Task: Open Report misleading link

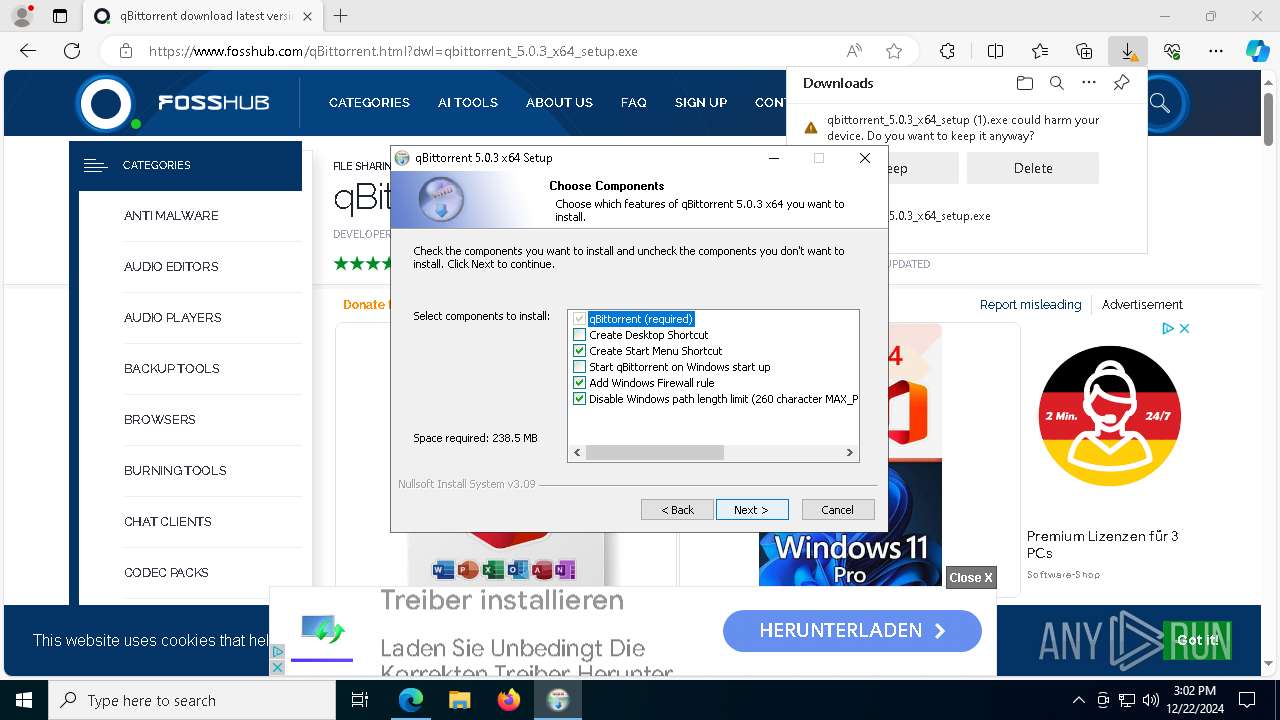Action: coord(1030,304)
